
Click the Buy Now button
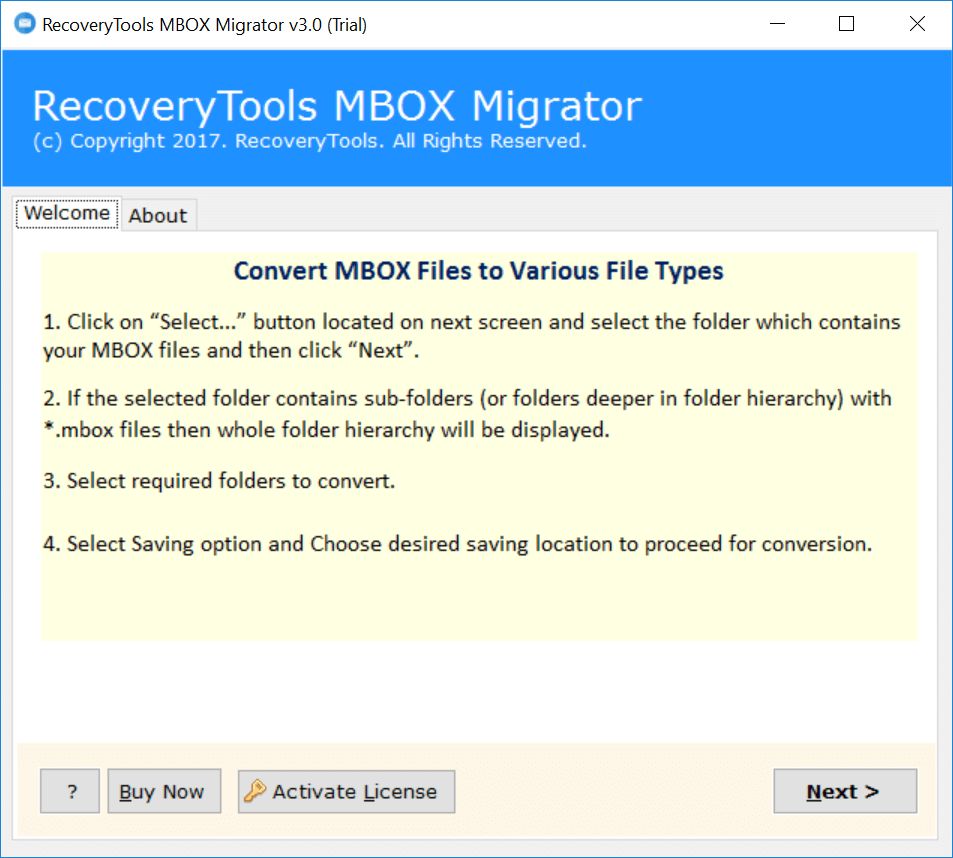(164, 791)
